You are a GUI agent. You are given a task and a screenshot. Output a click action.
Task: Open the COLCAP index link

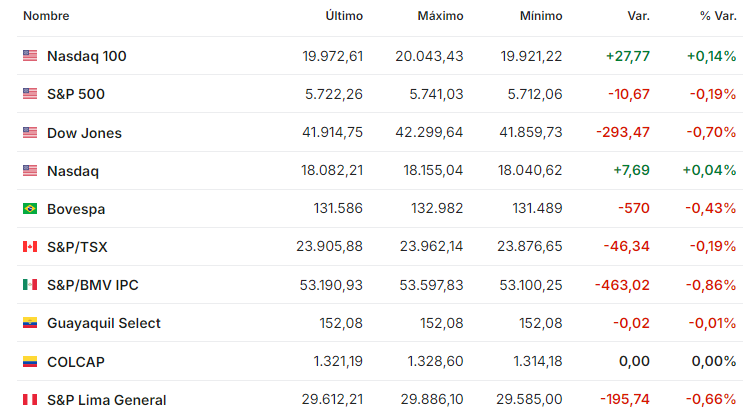point(76,362)
